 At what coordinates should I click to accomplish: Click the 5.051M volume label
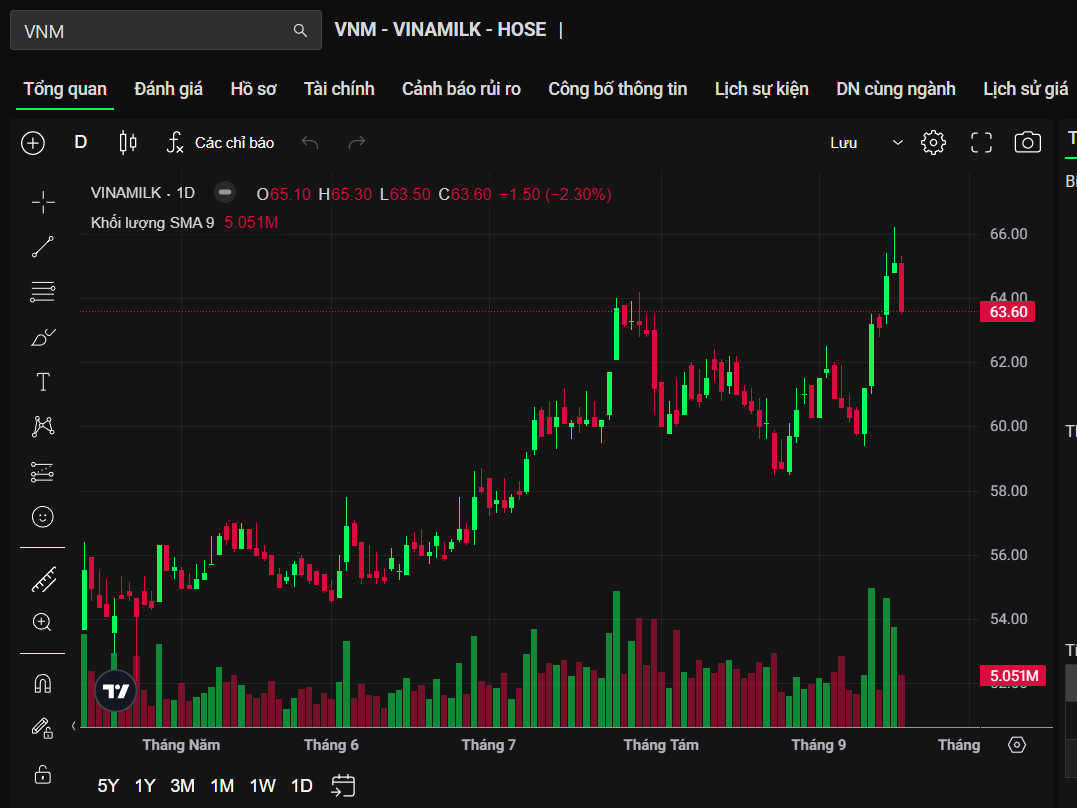pos(1013,676)
